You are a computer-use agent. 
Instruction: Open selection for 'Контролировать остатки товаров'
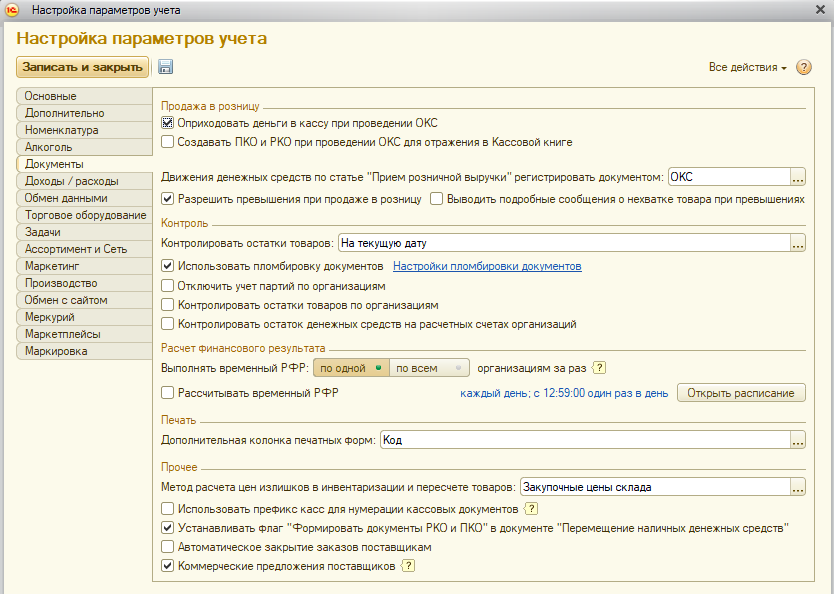pos(797,243)
